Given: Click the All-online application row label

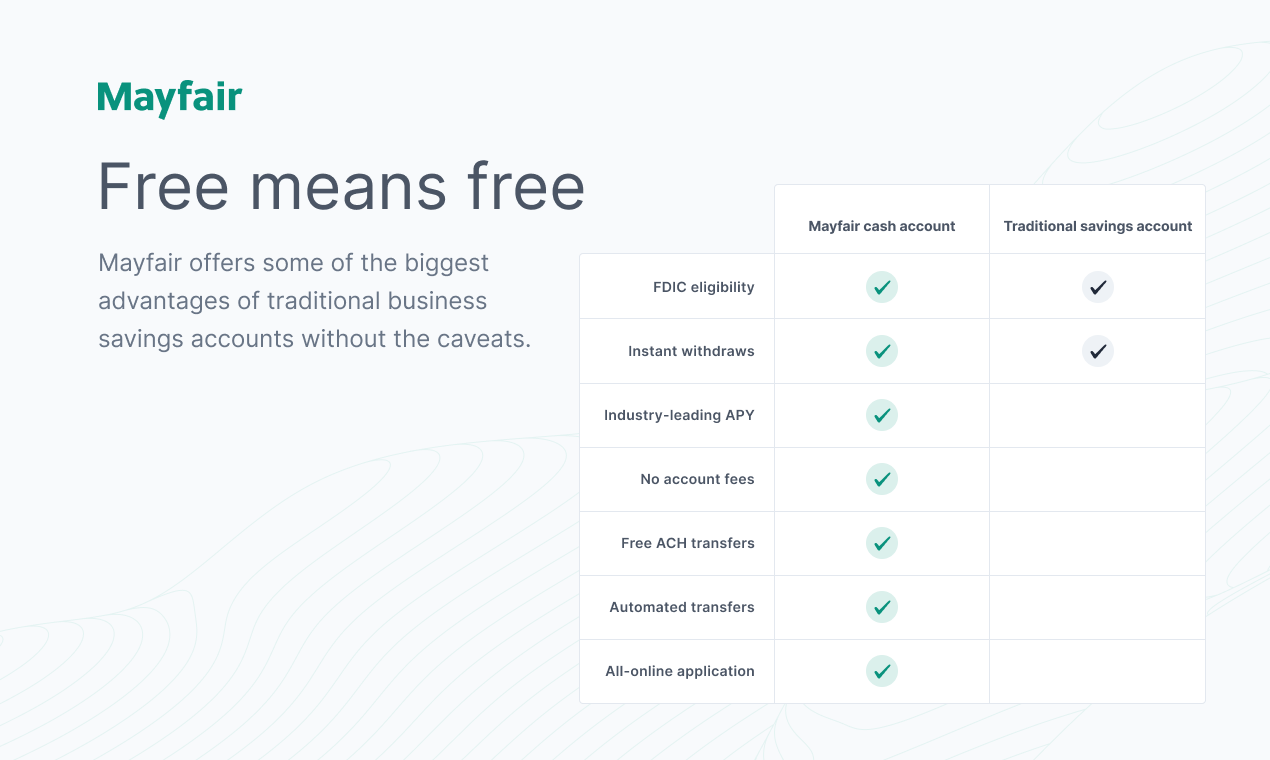Looking at the screenshot, I should 680,671.
